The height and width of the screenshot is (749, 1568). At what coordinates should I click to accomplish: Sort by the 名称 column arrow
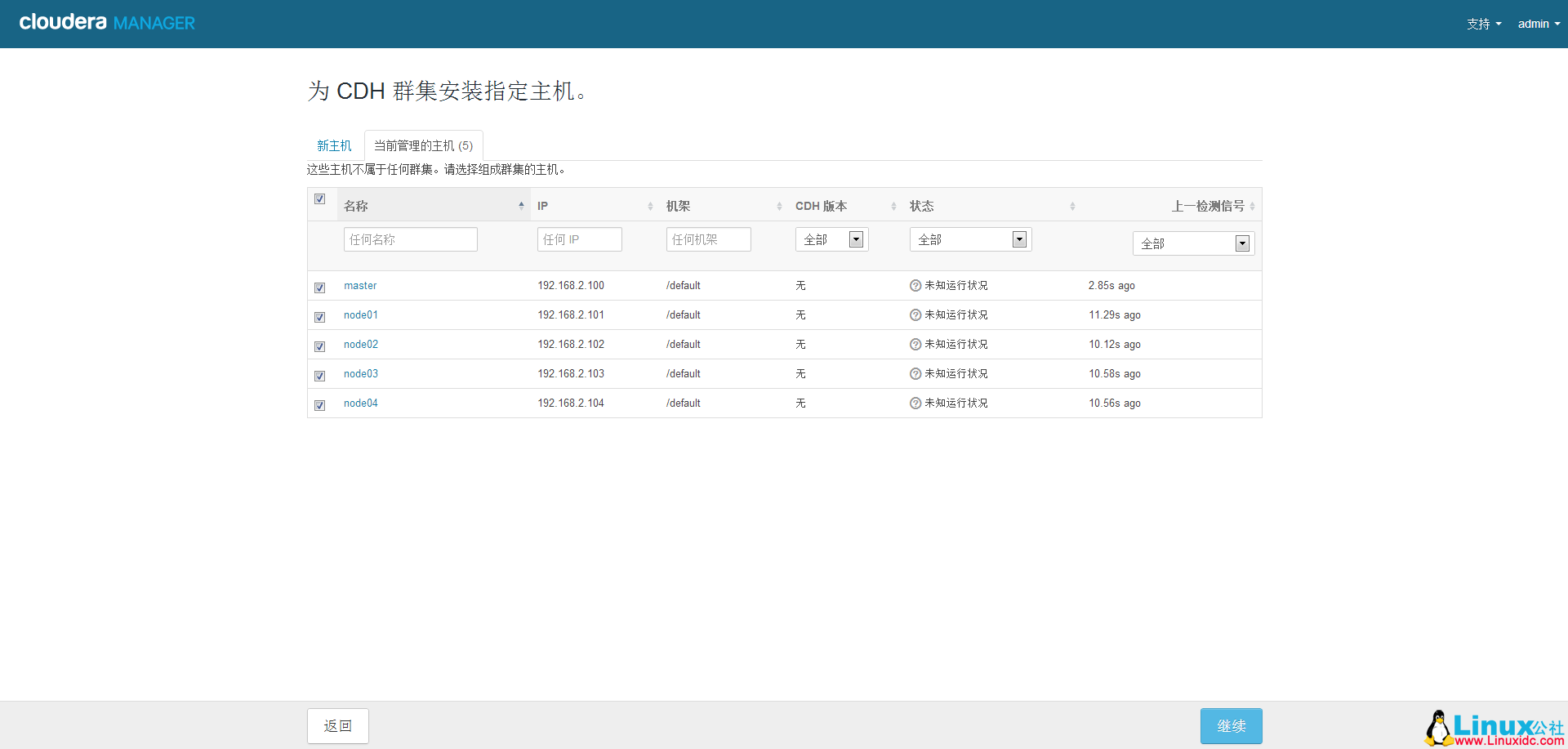coord(521,206)
